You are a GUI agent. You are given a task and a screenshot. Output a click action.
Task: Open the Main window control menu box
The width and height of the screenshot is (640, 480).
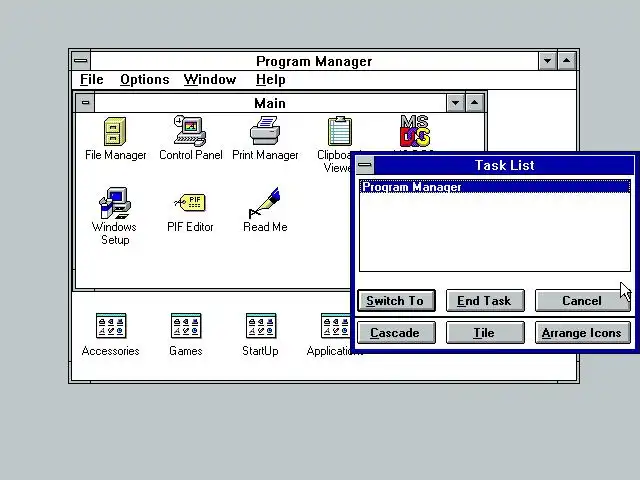[85, 103]
